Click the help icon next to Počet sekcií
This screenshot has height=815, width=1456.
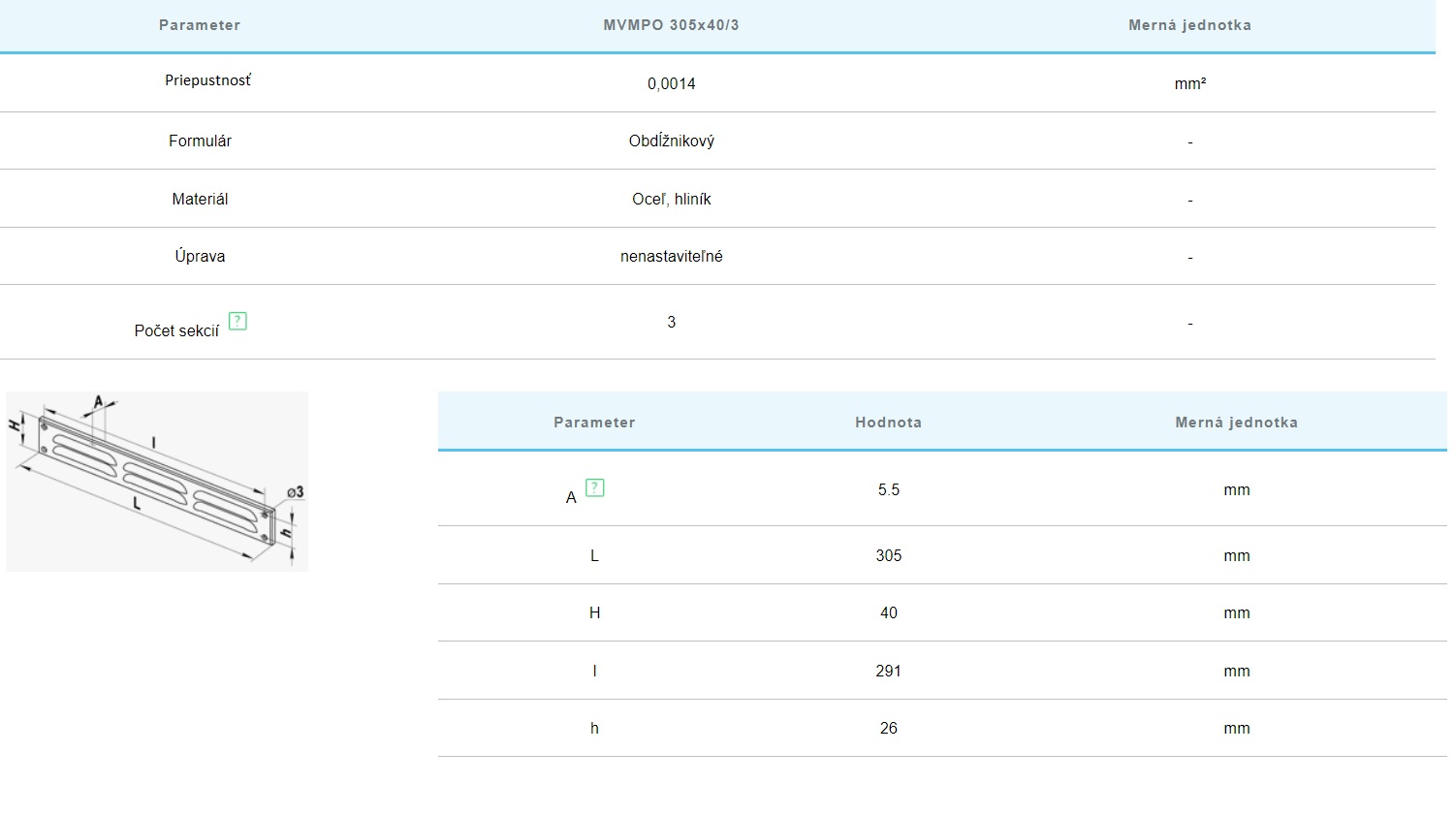(x=237, y=321)
